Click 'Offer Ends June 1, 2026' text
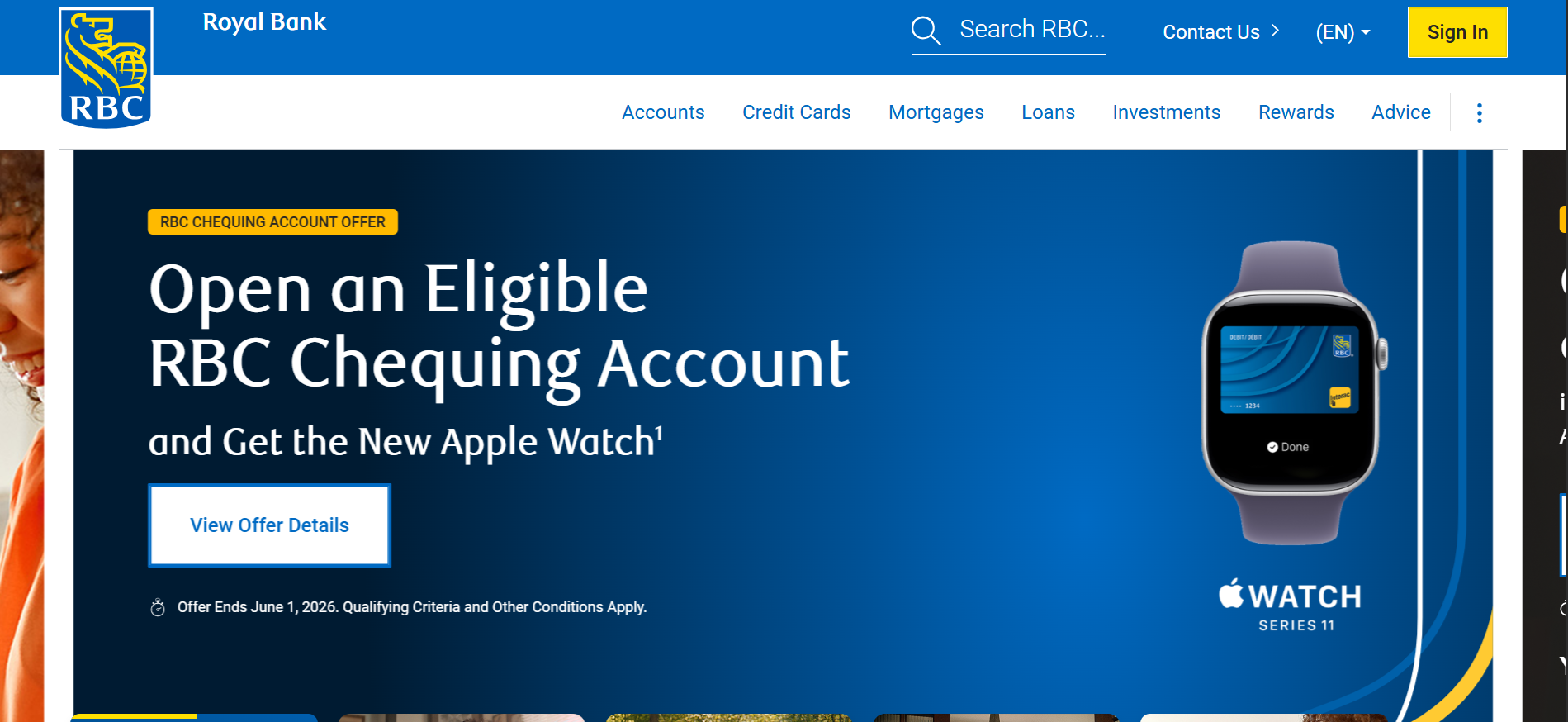This screenshot has height=722, width=1568. click(x=256, y=607)
